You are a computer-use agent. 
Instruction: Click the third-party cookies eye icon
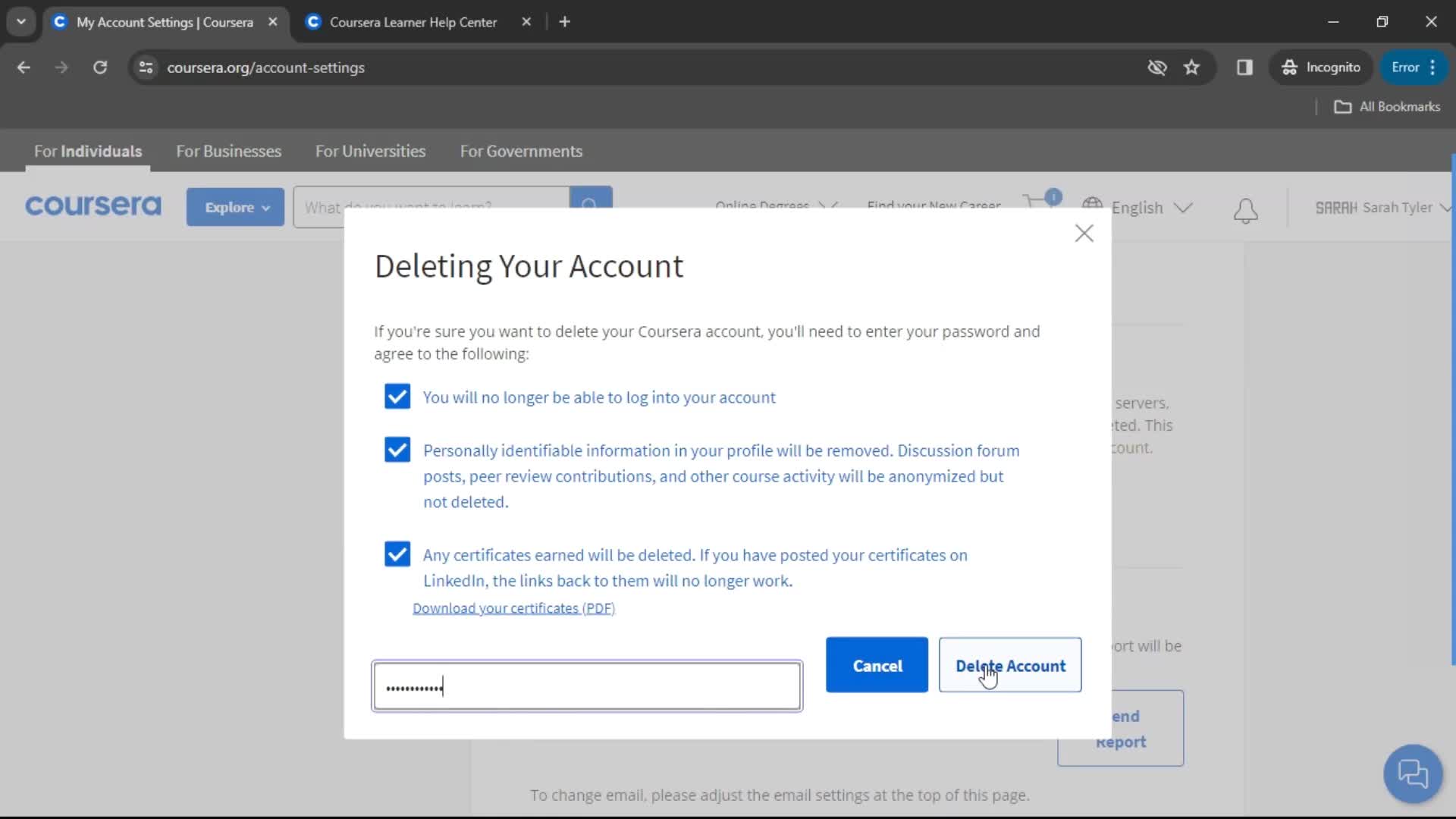click(x=1156, y=67)
